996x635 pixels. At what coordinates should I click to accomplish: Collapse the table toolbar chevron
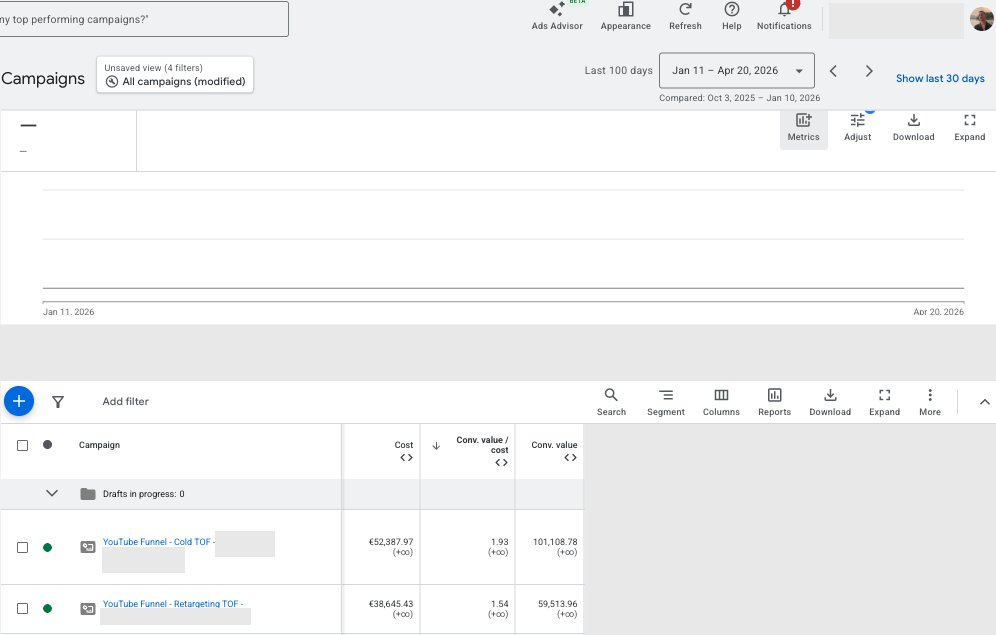point(984,401)
